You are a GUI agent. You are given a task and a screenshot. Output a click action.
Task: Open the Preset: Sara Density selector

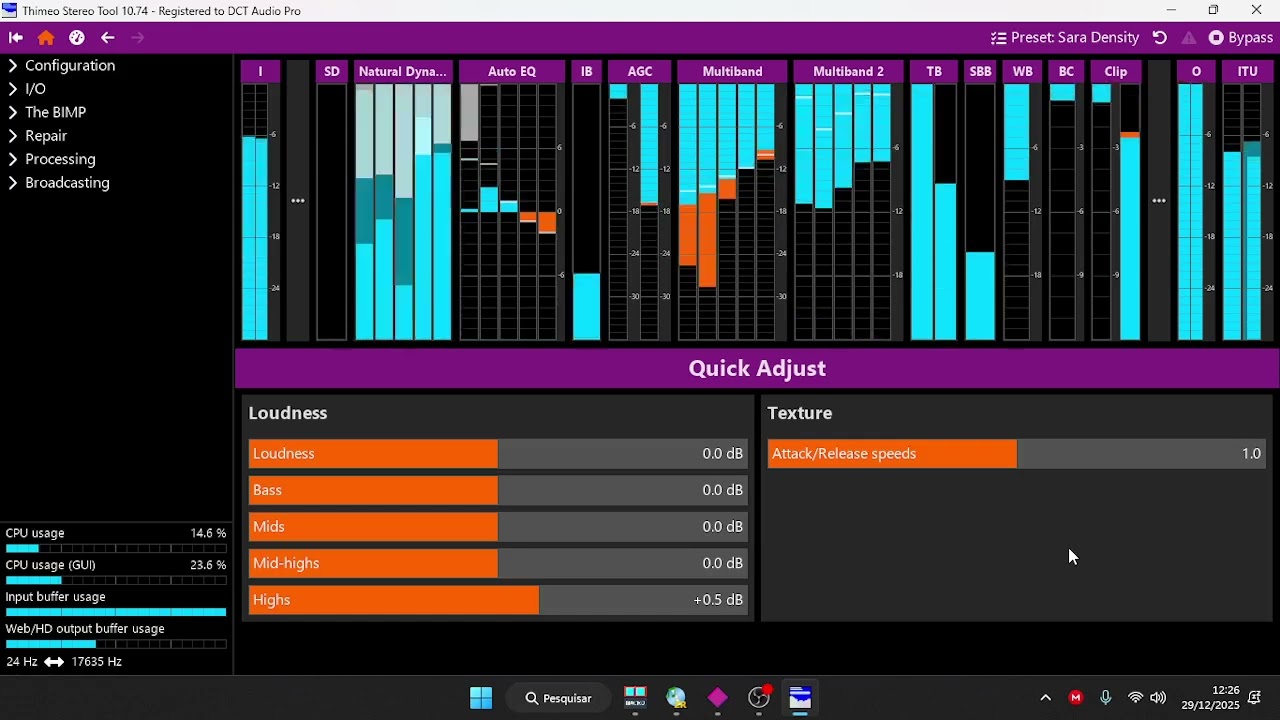[x=1065, y=38]
